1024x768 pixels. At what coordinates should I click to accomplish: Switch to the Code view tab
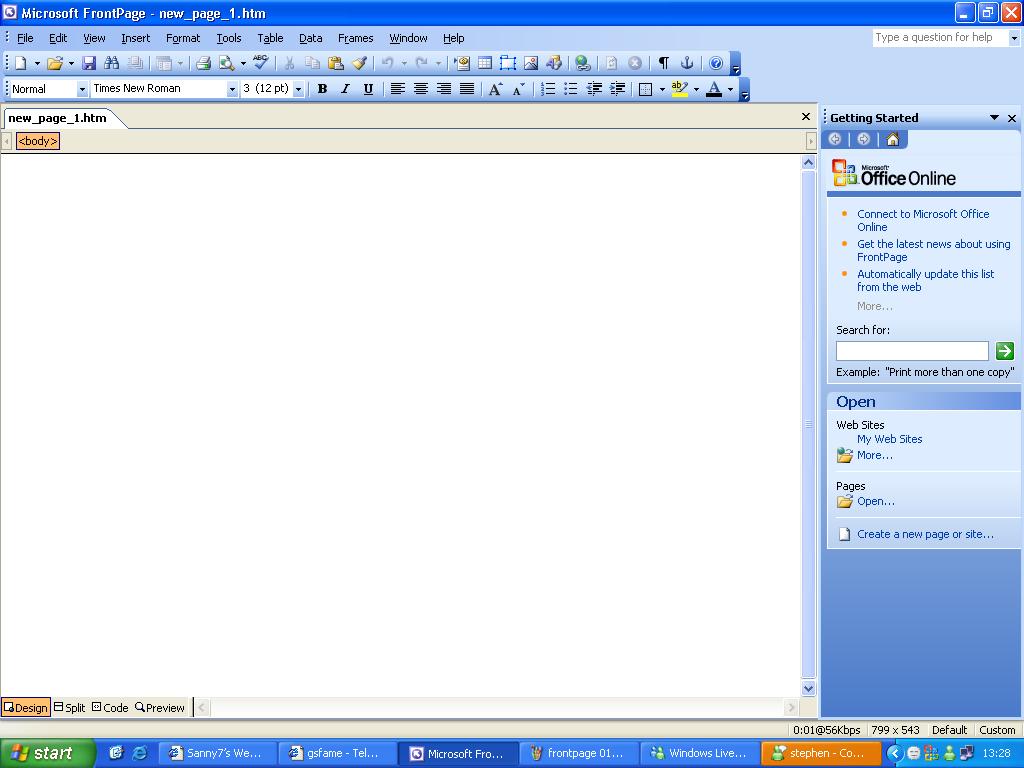110,707
